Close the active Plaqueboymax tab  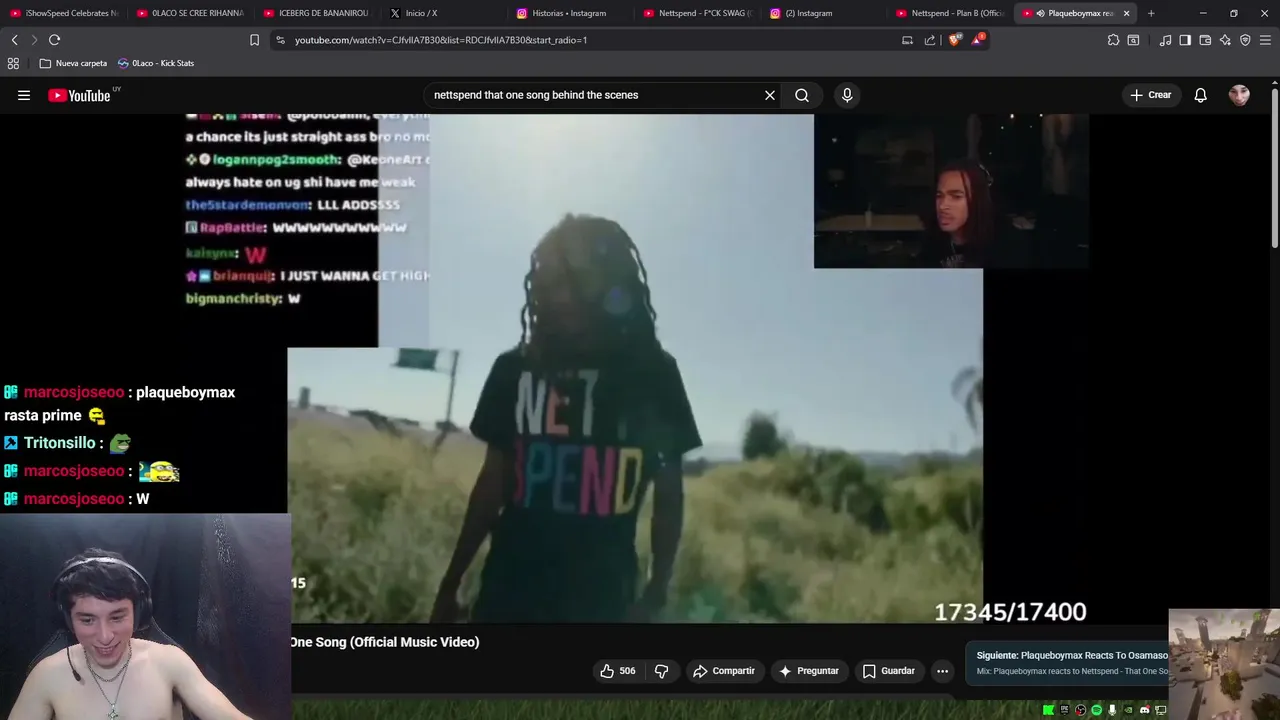tap(1127, 13)
